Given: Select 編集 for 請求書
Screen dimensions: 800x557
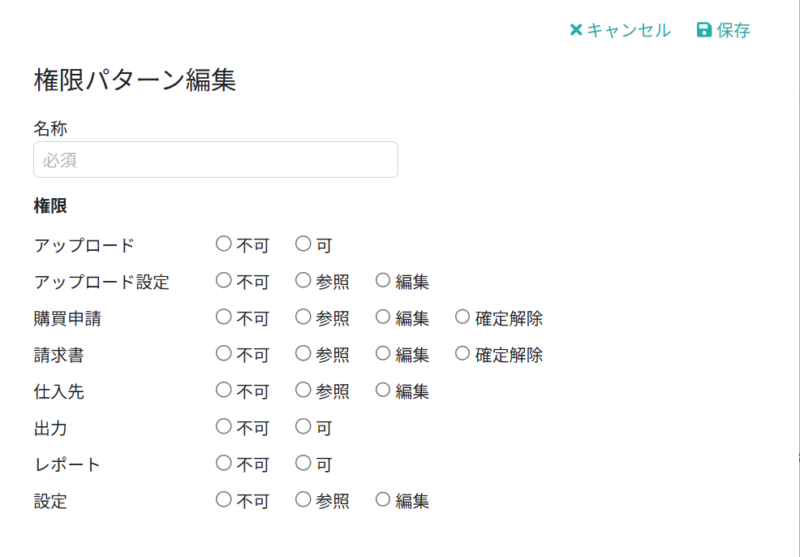Looking at the screenshot, I should [383, 353].
